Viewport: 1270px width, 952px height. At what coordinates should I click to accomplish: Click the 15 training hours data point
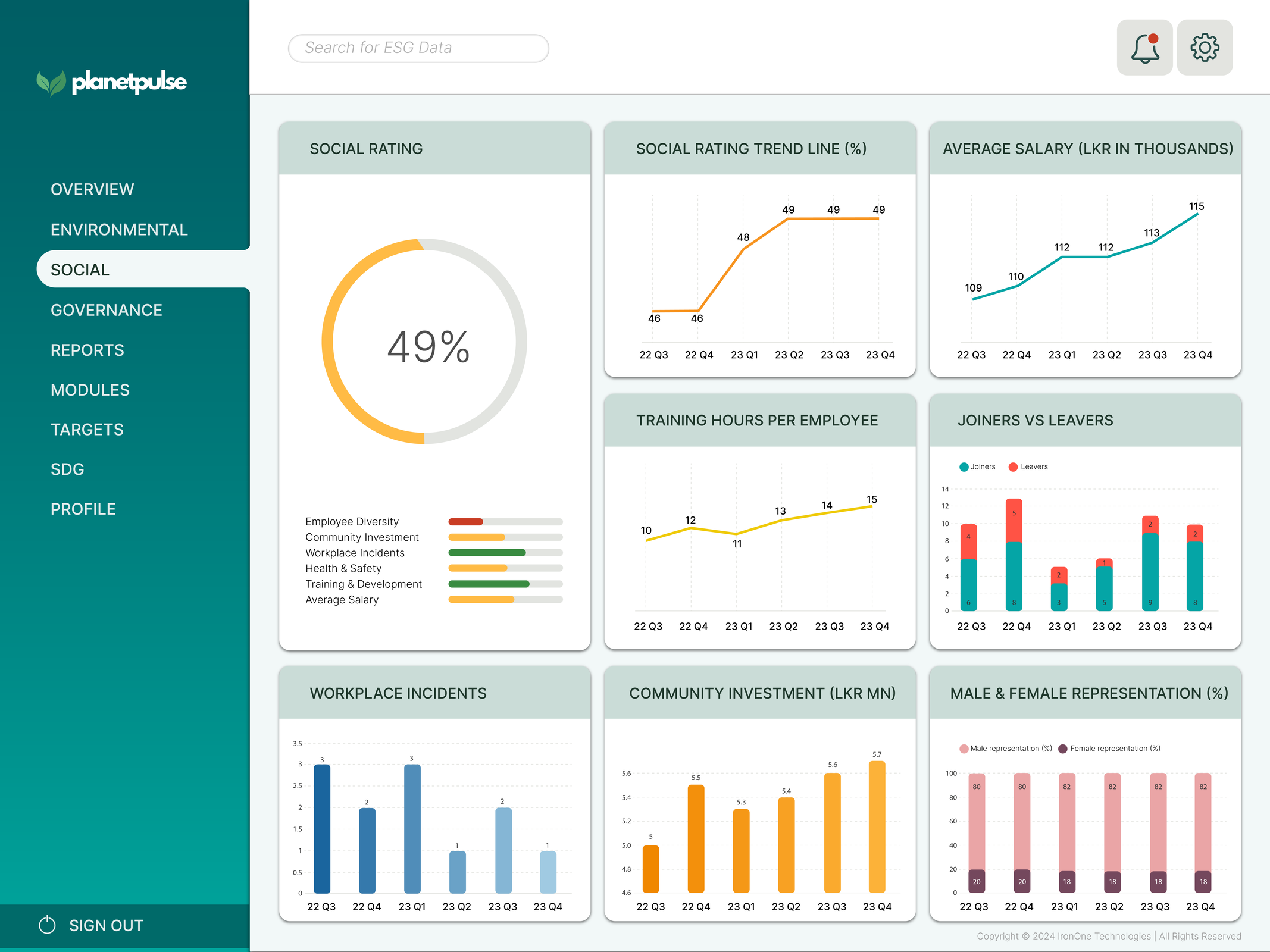point(872,507)
